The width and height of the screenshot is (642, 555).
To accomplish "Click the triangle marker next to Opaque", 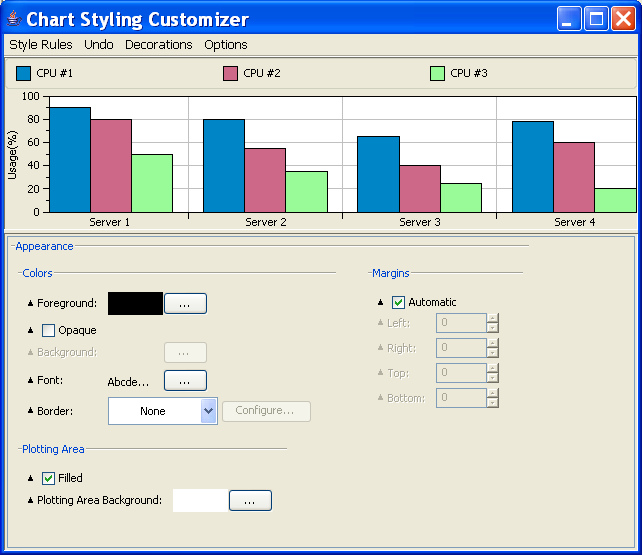I will pyautogui.click(x=30, y=330).
